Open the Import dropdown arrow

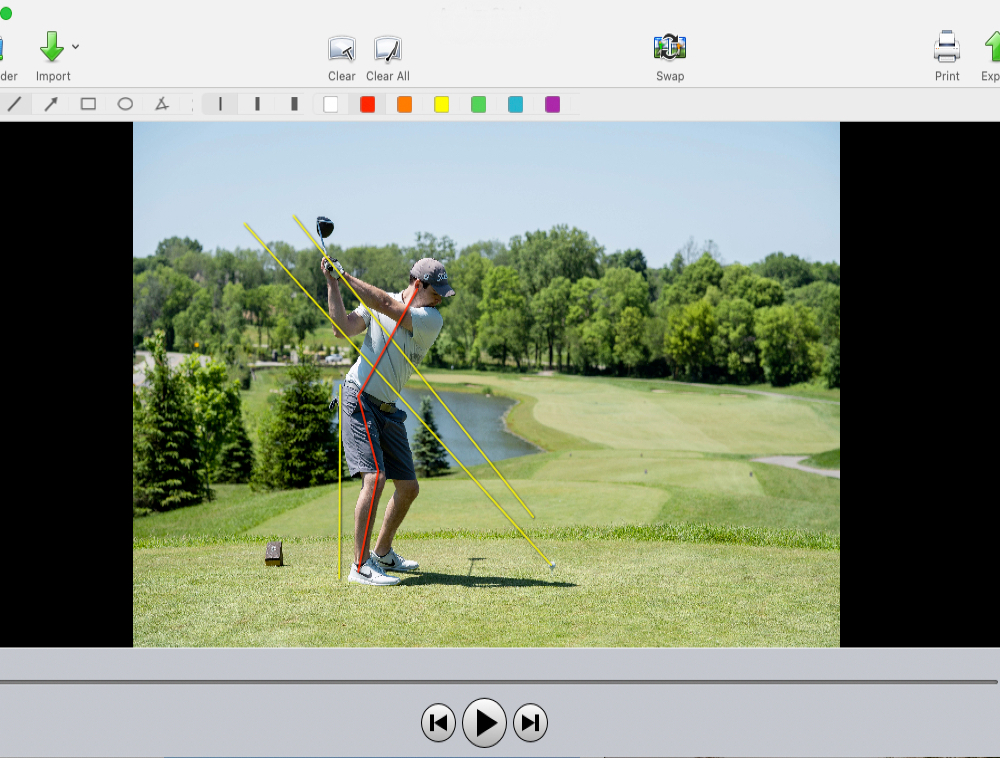tap(76, 47)
